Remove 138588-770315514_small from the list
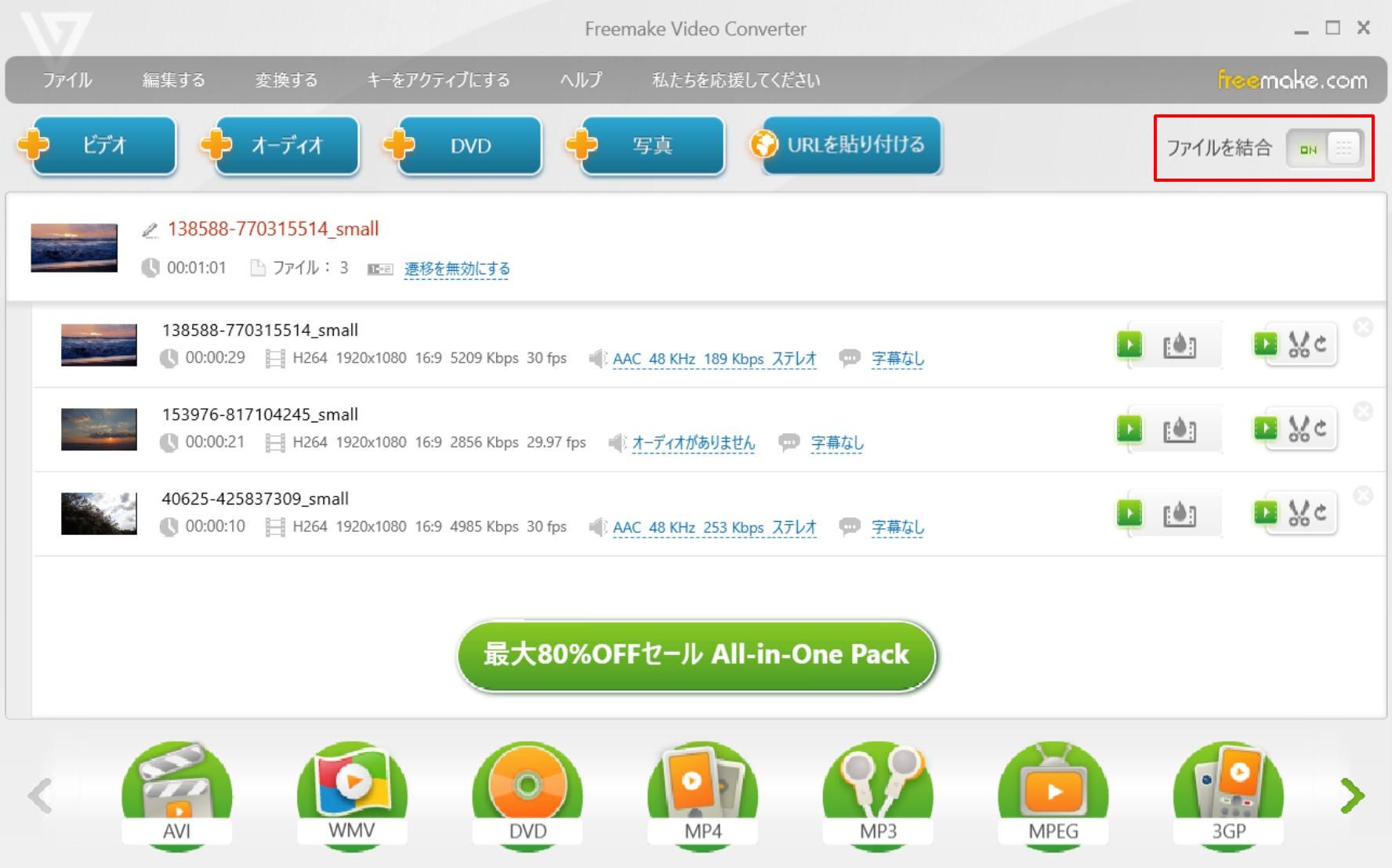Screen dimensions: 1392x868 pyautogui.click(x=1363, y=327)
